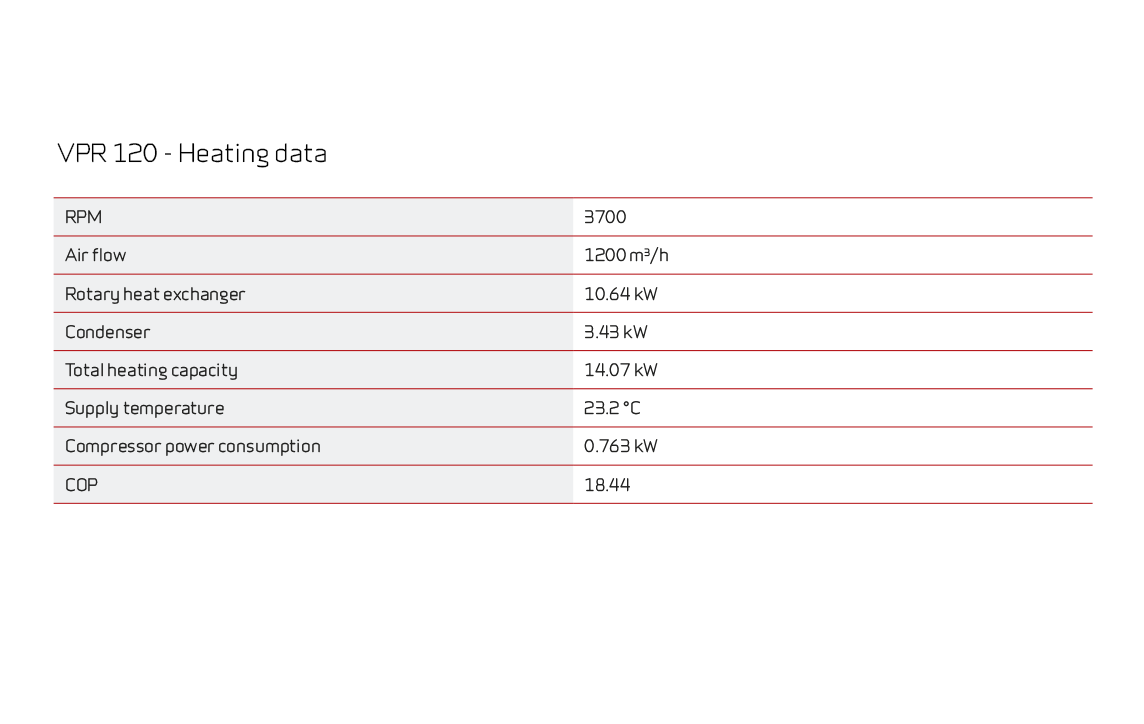Click the number 1200 in Air flow row
1144x724 pixels.
[x=605, y=255]
